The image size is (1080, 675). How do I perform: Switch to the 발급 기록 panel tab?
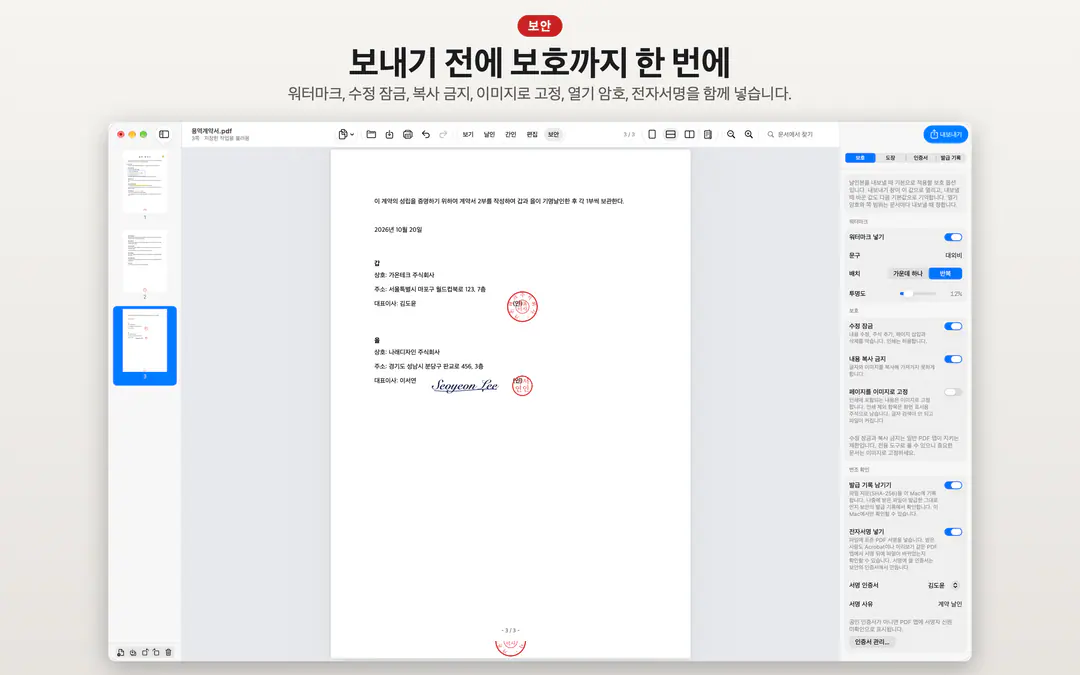point(951,158)
